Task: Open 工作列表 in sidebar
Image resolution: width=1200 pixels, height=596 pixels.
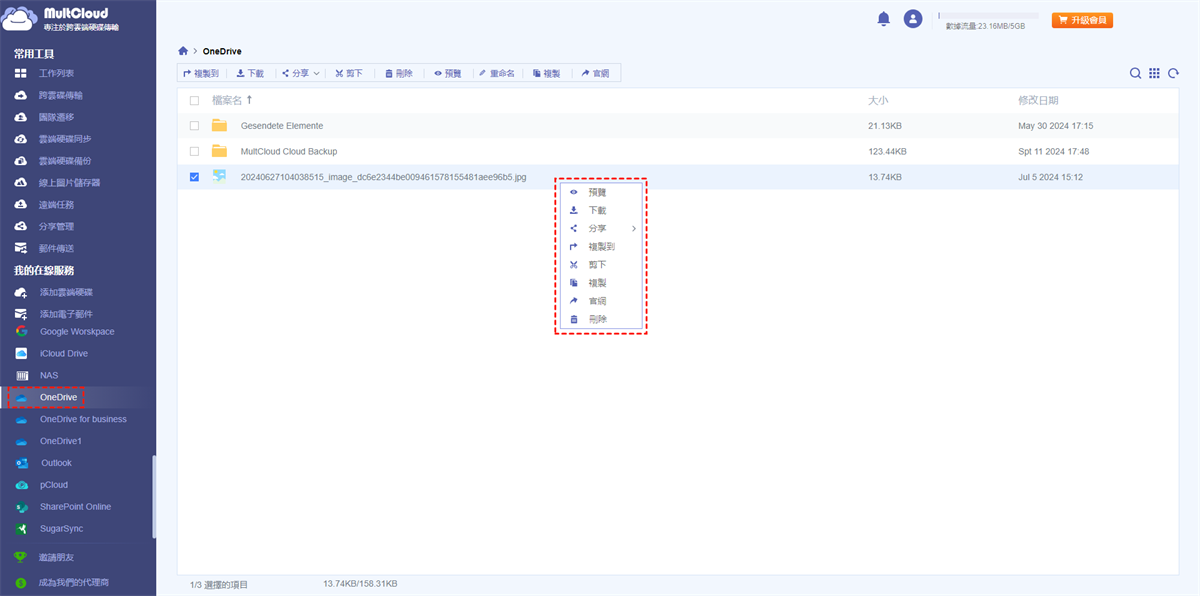Action: click(x=58, y=73)
